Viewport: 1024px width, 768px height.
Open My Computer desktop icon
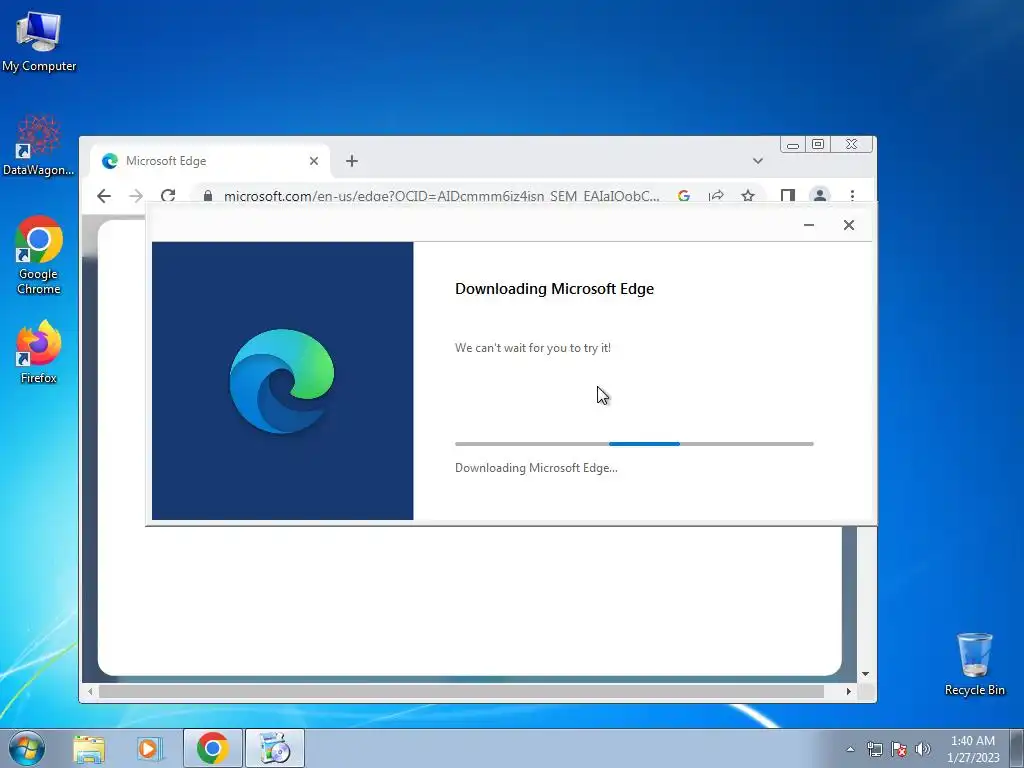coord(39,42)
